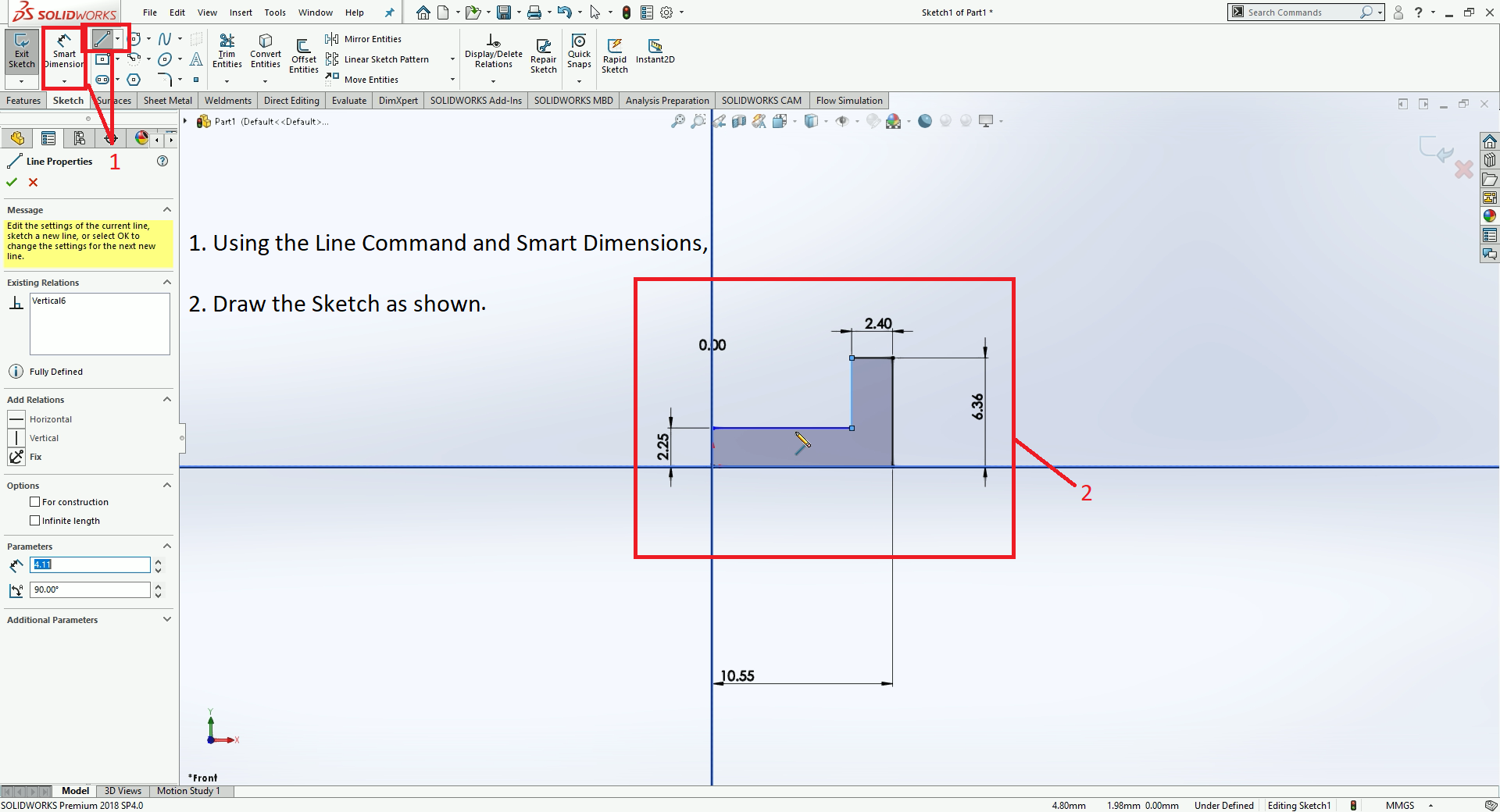Click the Move Entities button
Screen dimensions: 1500x812
pos(362,80)
